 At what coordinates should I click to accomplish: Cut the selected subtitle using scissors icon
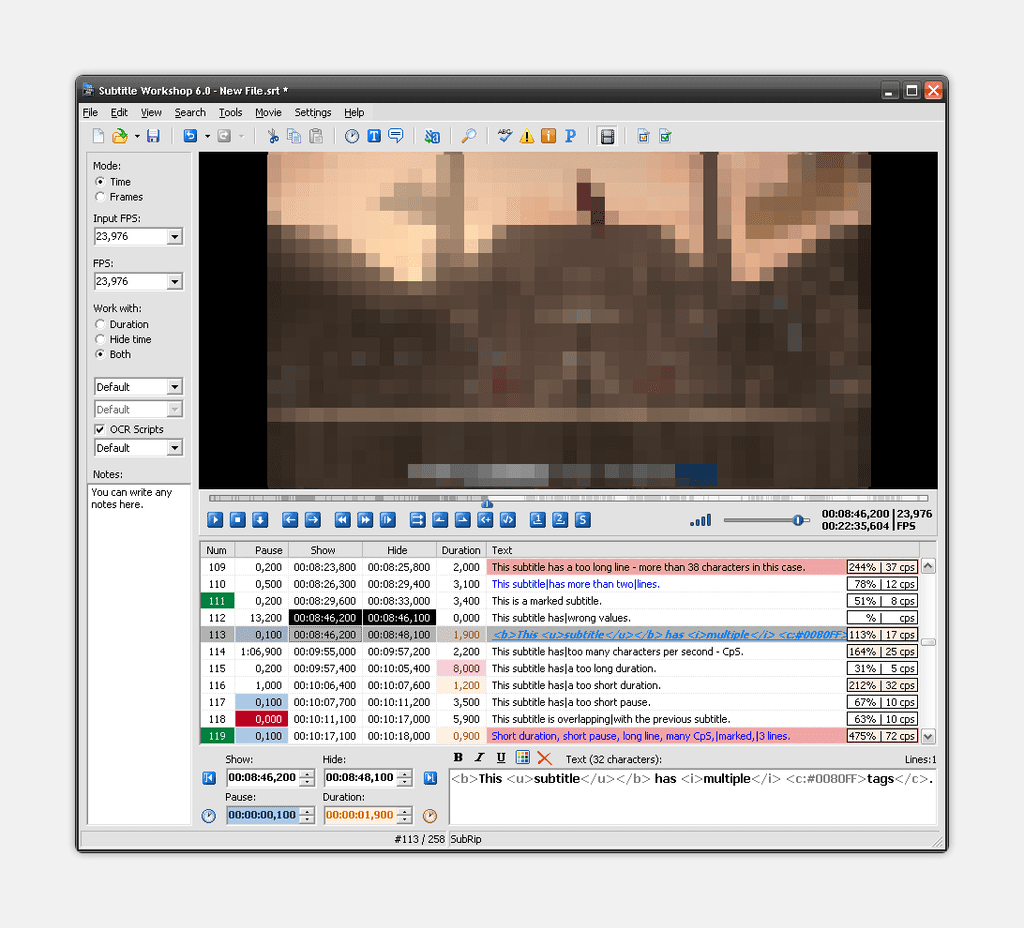click(272, 135)
